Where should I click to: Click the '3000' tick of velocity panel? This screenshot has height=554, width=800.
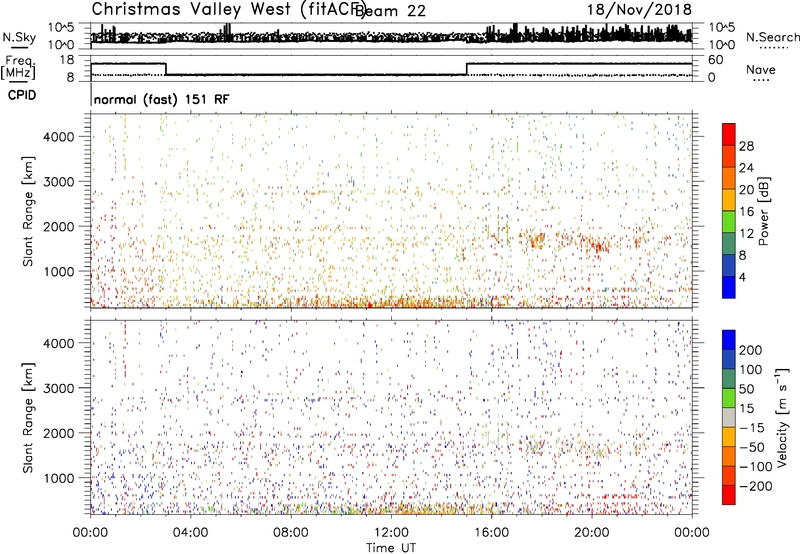tap(59, 388)
